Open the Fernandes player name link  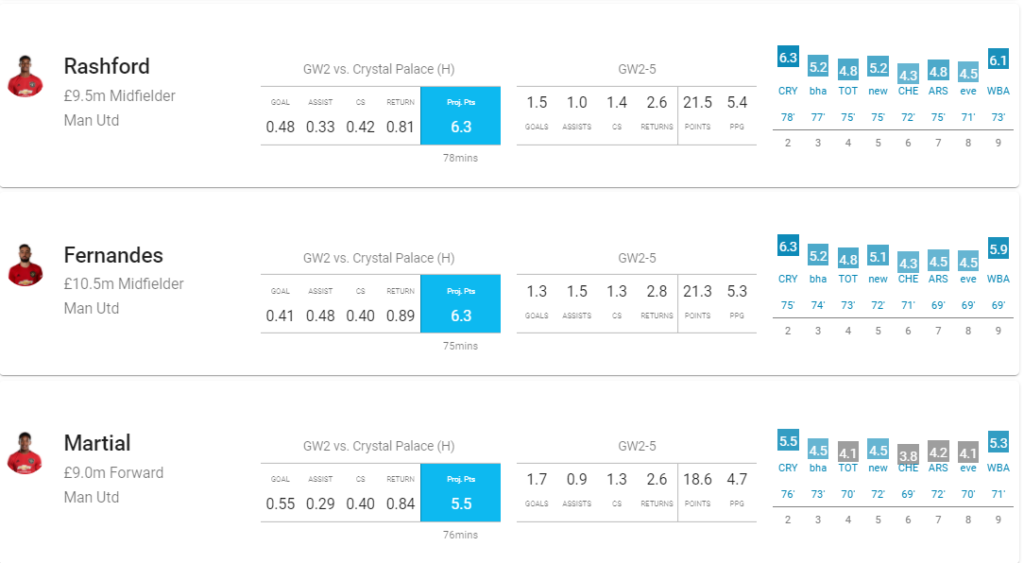[x=113, y=255]
